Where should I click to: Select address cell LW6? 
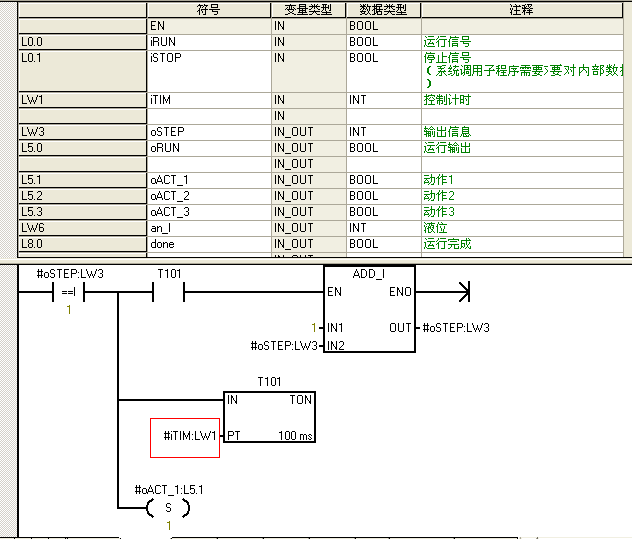point(82,228)
